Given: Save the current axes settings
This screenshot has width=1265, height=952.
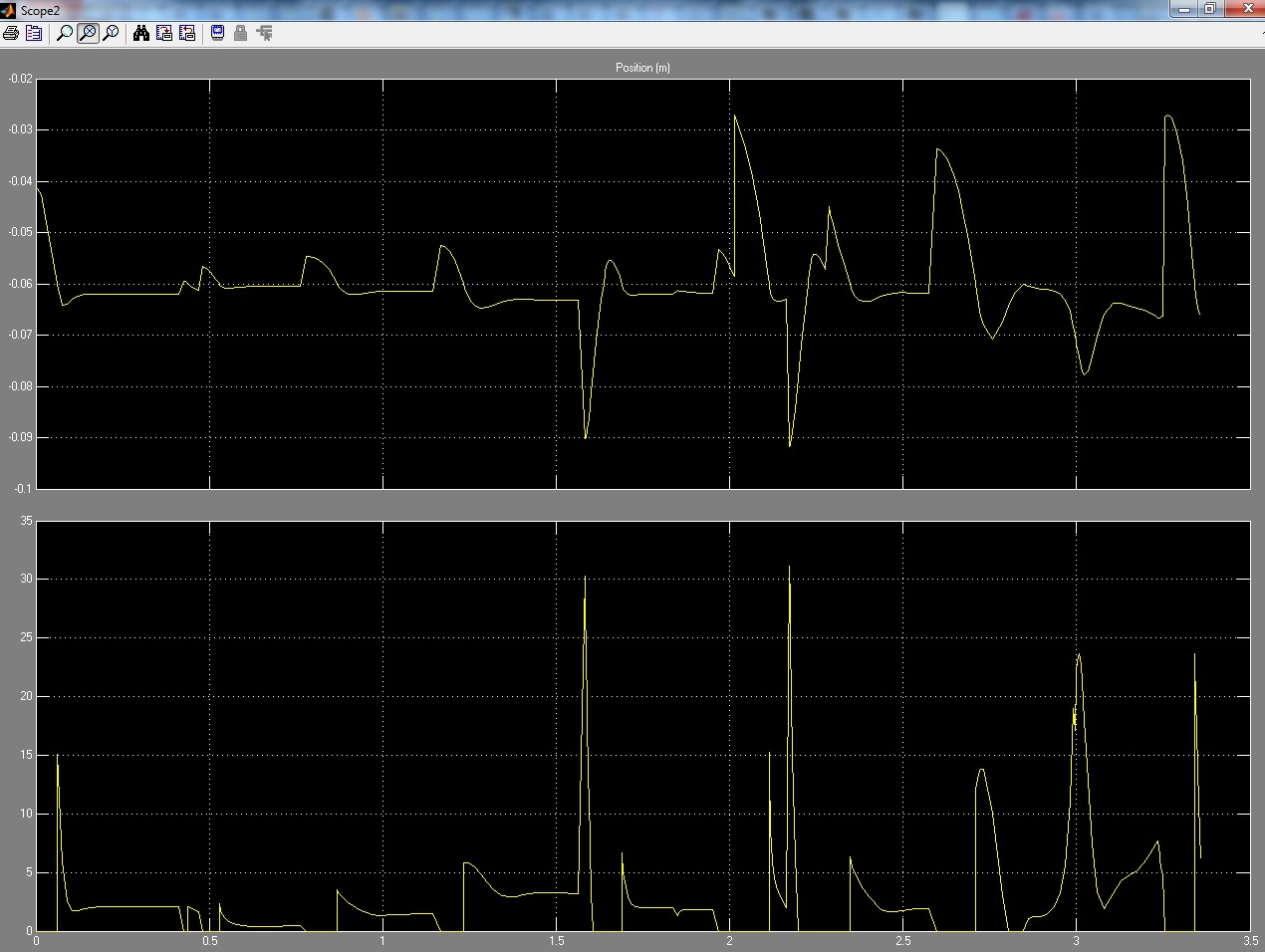Looking at the screenshot, I should [x=164, y=33].
